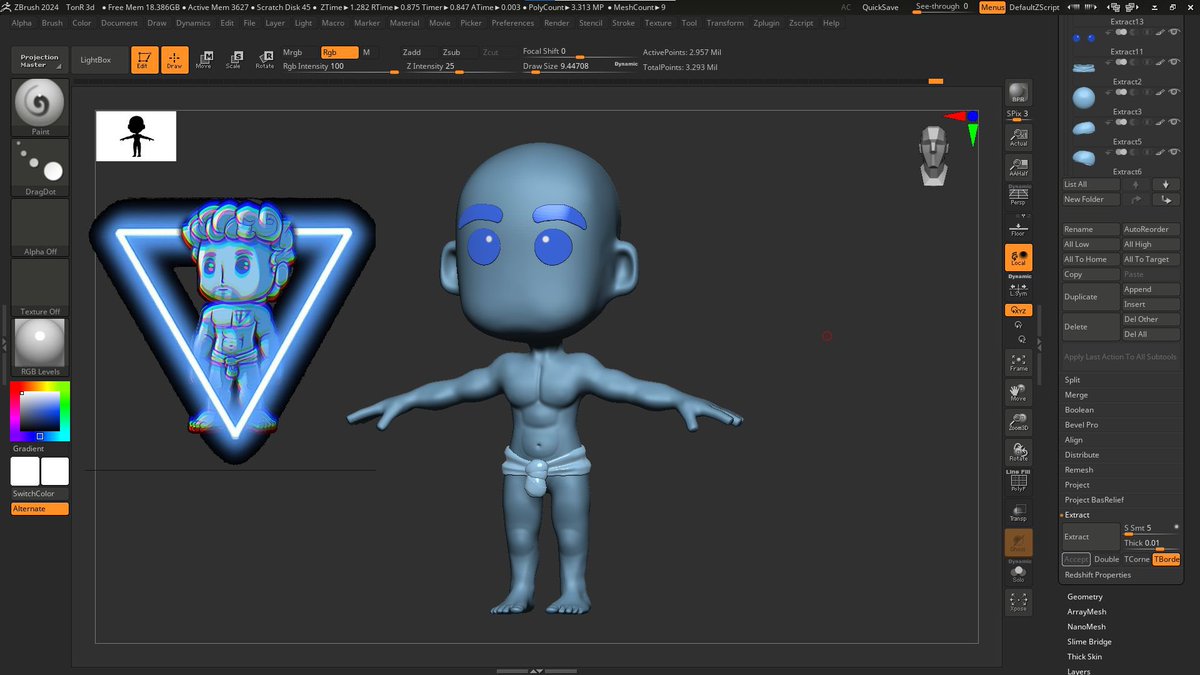This screenshot has width=1200, height=675.
Task: Click the Duplicate subtool button
Action: [1091, 297]
